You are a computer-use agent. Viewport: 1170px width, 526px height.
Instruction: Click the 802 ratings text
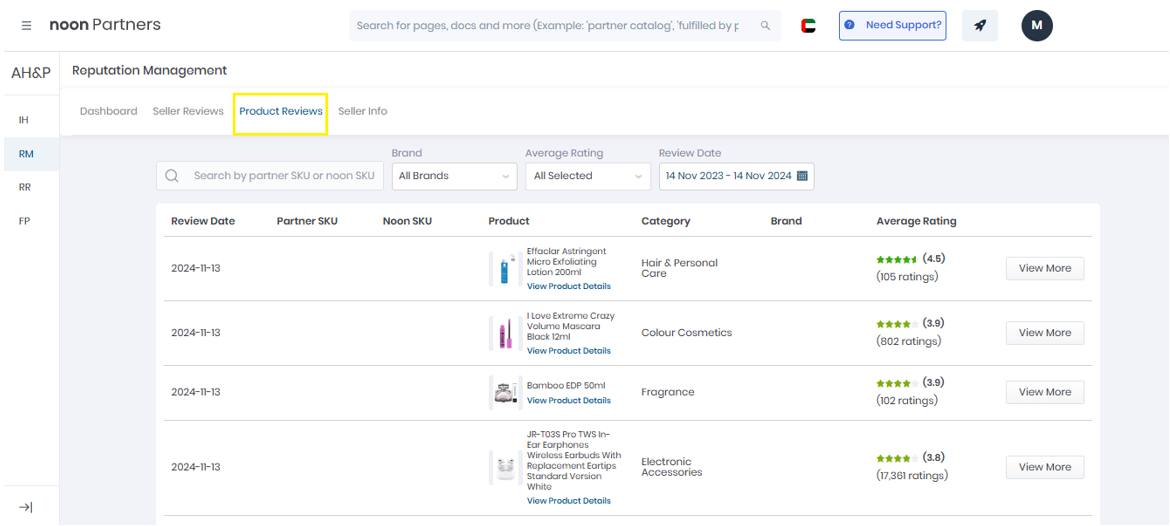pos(909,342)
